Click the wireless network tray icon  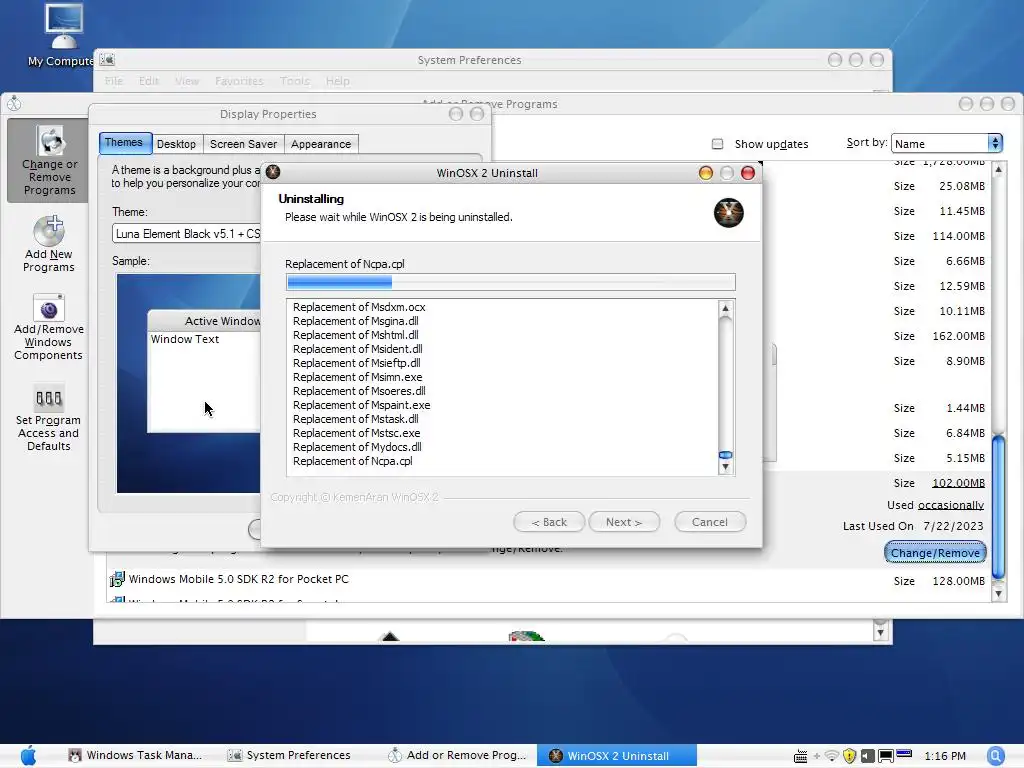tap(831, 756)
